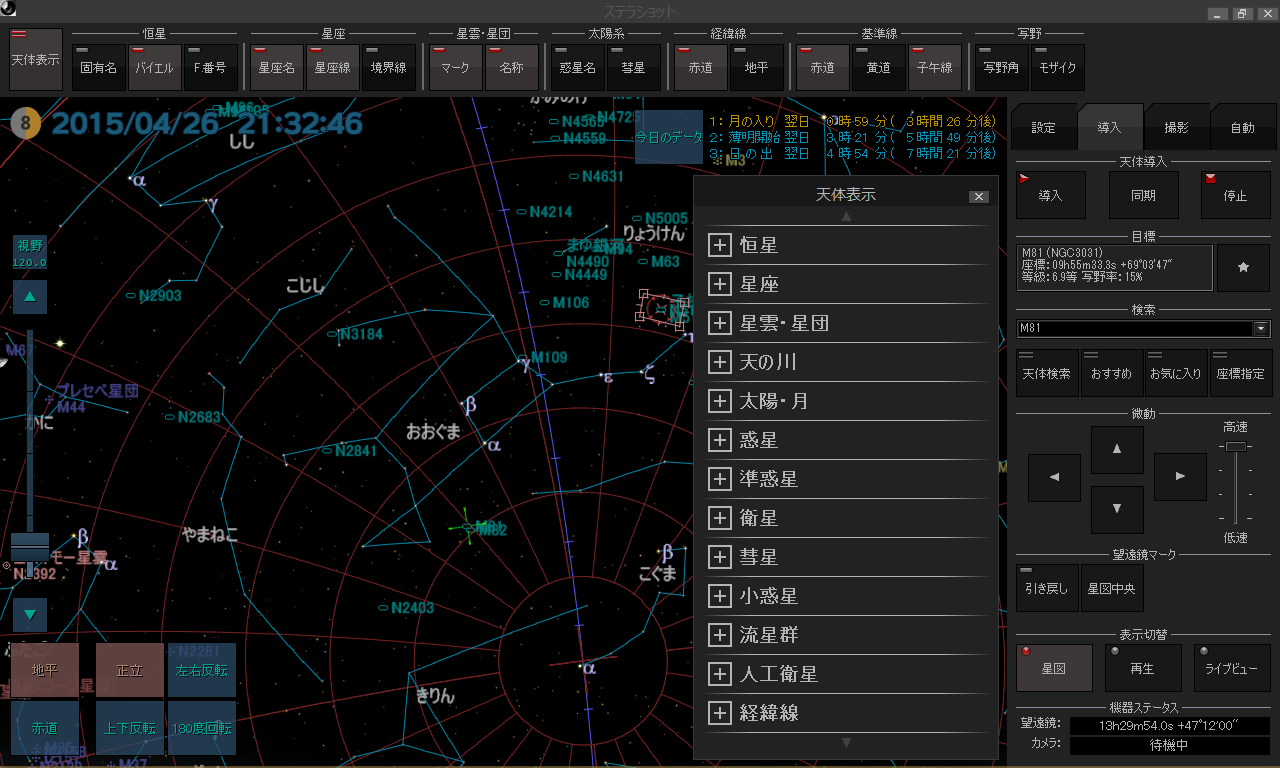1280x768 pixels.
Task: Click the orange number 8 badge
Action: click(27, 124)
